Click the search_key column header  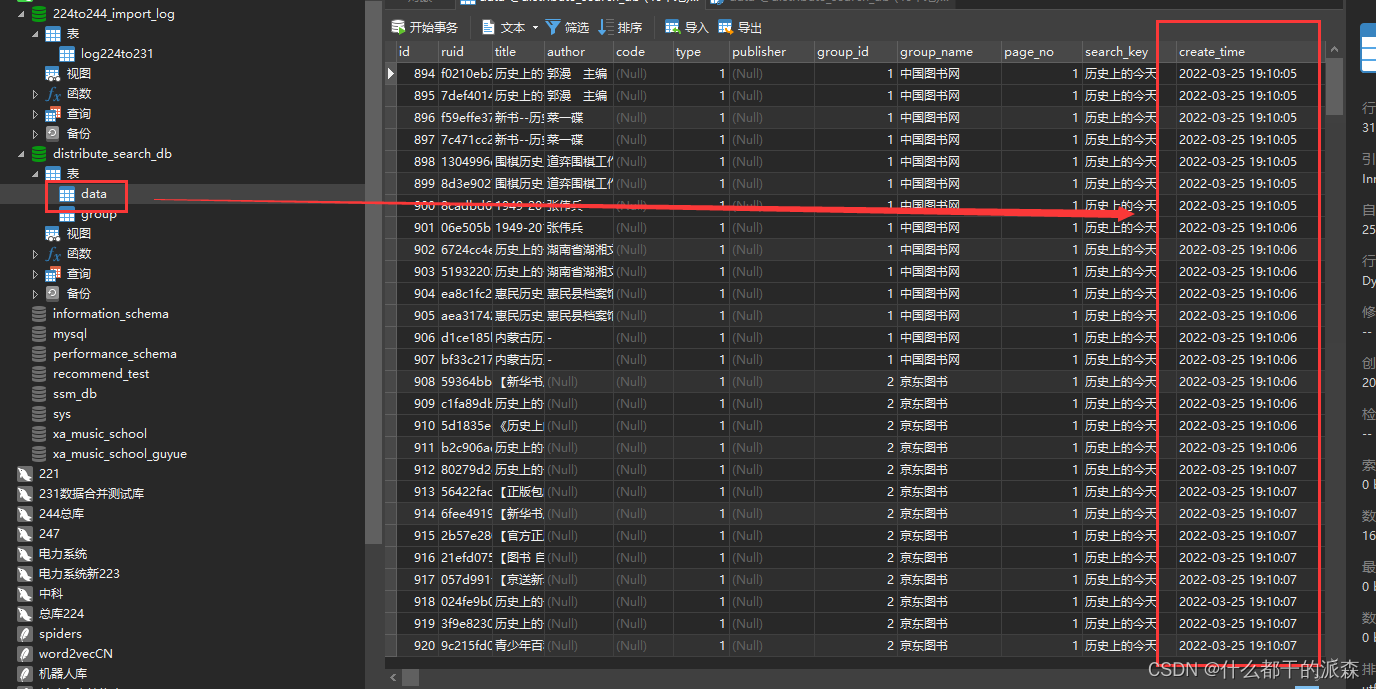1128,52
